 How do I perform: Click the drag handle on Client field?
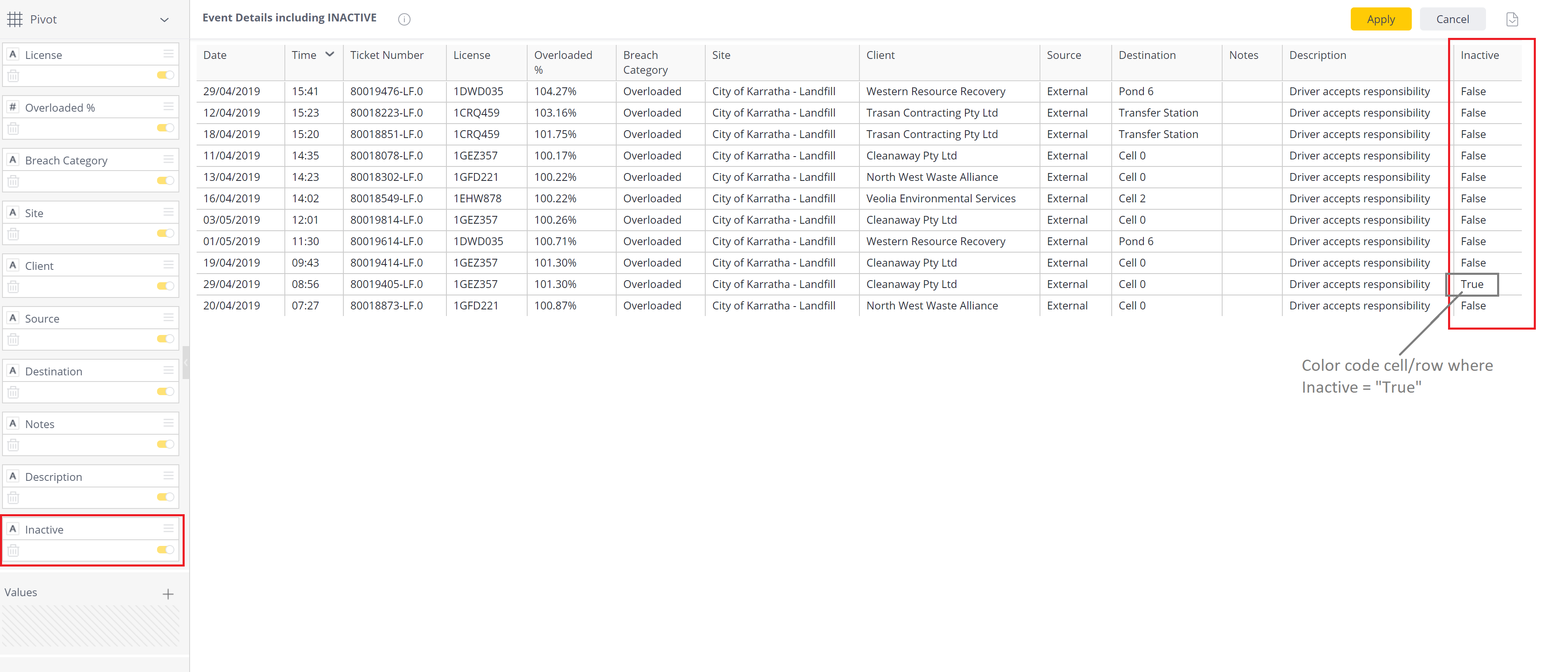tap(169, 265)
